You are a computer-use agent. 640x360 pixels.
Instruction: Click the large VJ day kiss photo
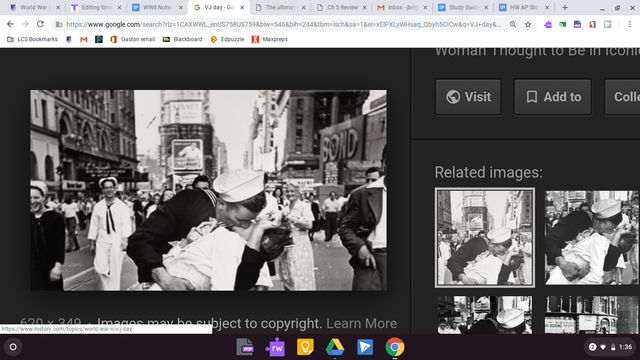coord(208,190)
